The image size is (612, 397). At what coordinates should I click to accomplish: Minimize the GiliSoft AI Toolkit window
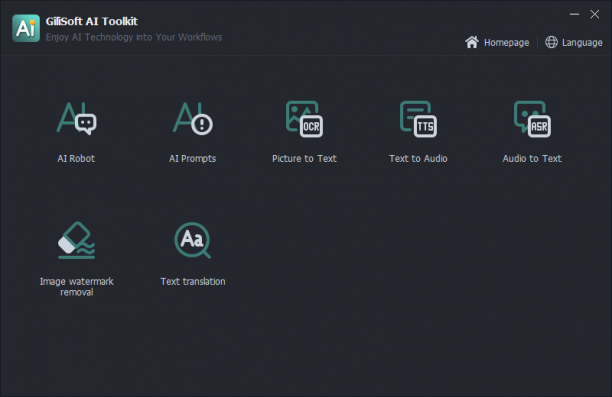click(x=574, y=14)
